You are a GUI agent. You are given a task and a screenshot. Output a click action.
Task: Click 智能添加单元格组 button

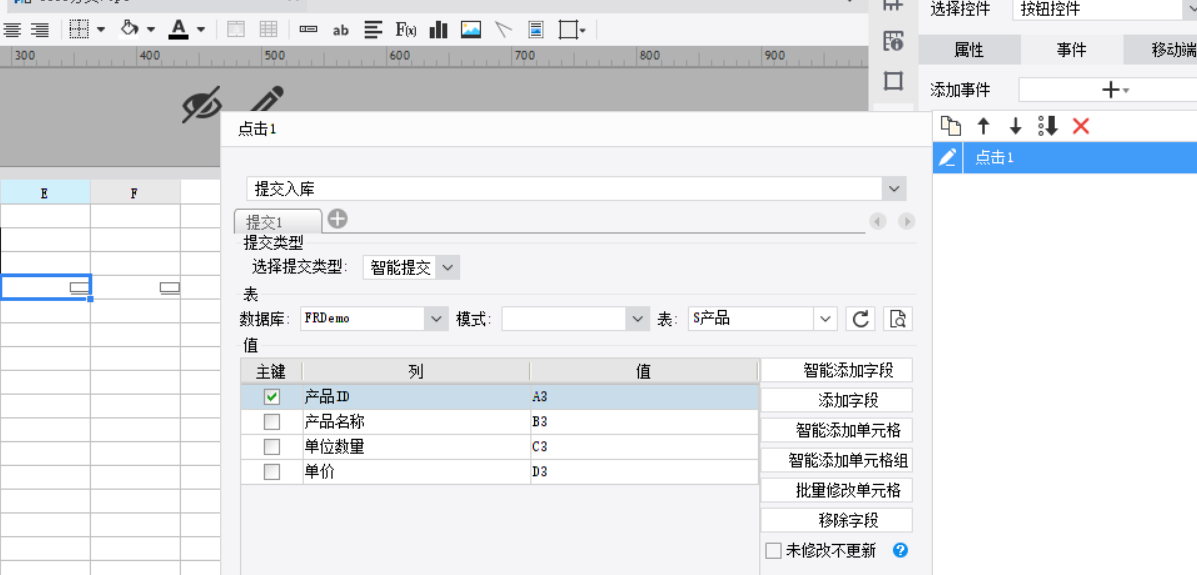click(837, 460)
